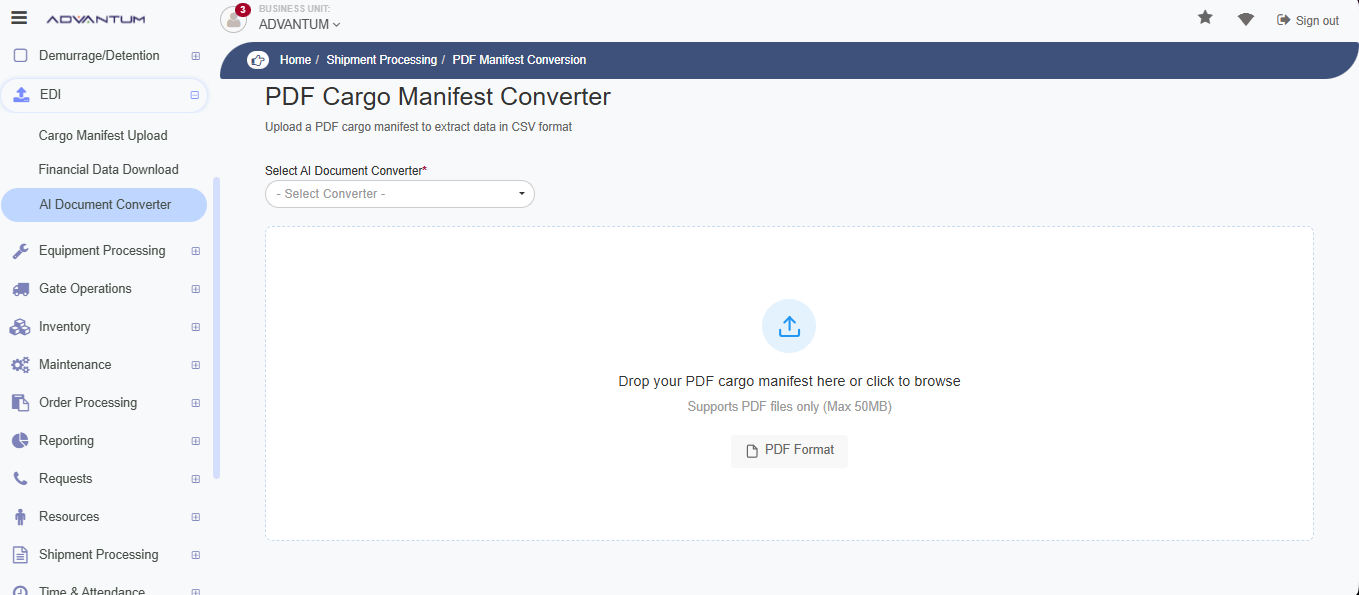
Task: Click the diamond icon near Sign out
Action: click(1245, 19)
